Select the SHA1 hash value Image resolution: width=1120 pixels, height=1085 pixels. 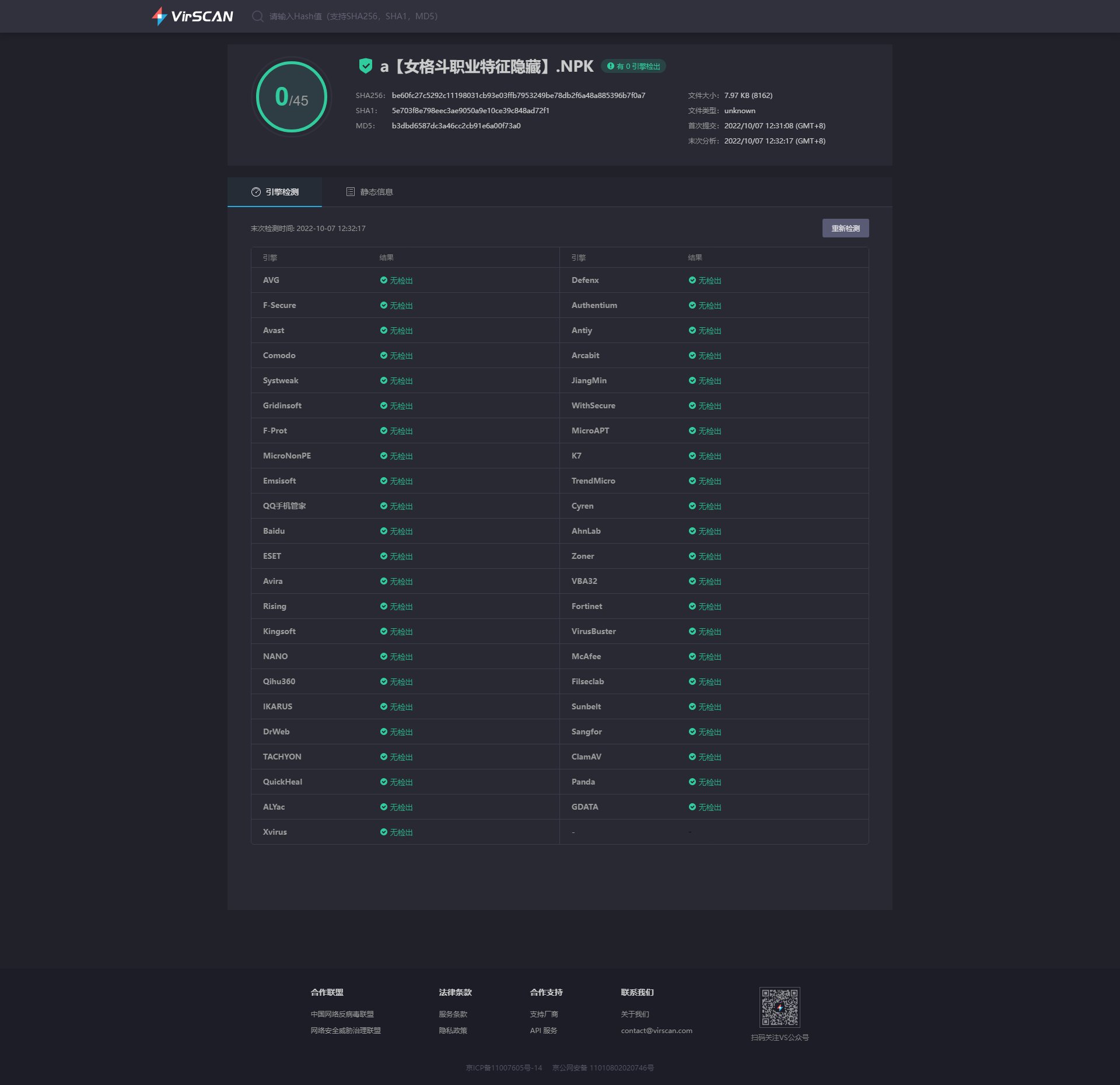click(471, 111)
